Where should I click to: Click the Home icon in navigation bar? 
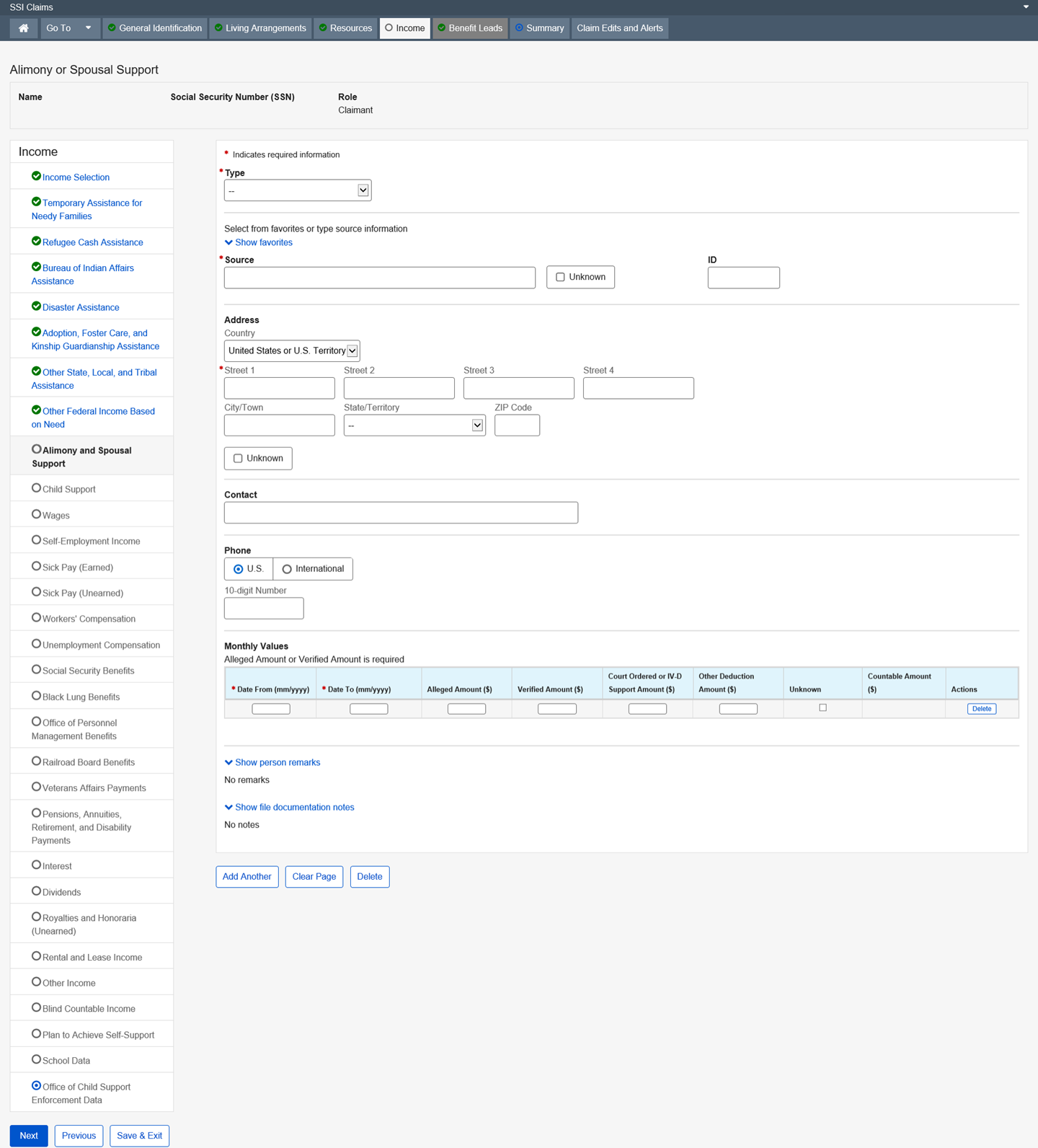(x=24, y=28)
